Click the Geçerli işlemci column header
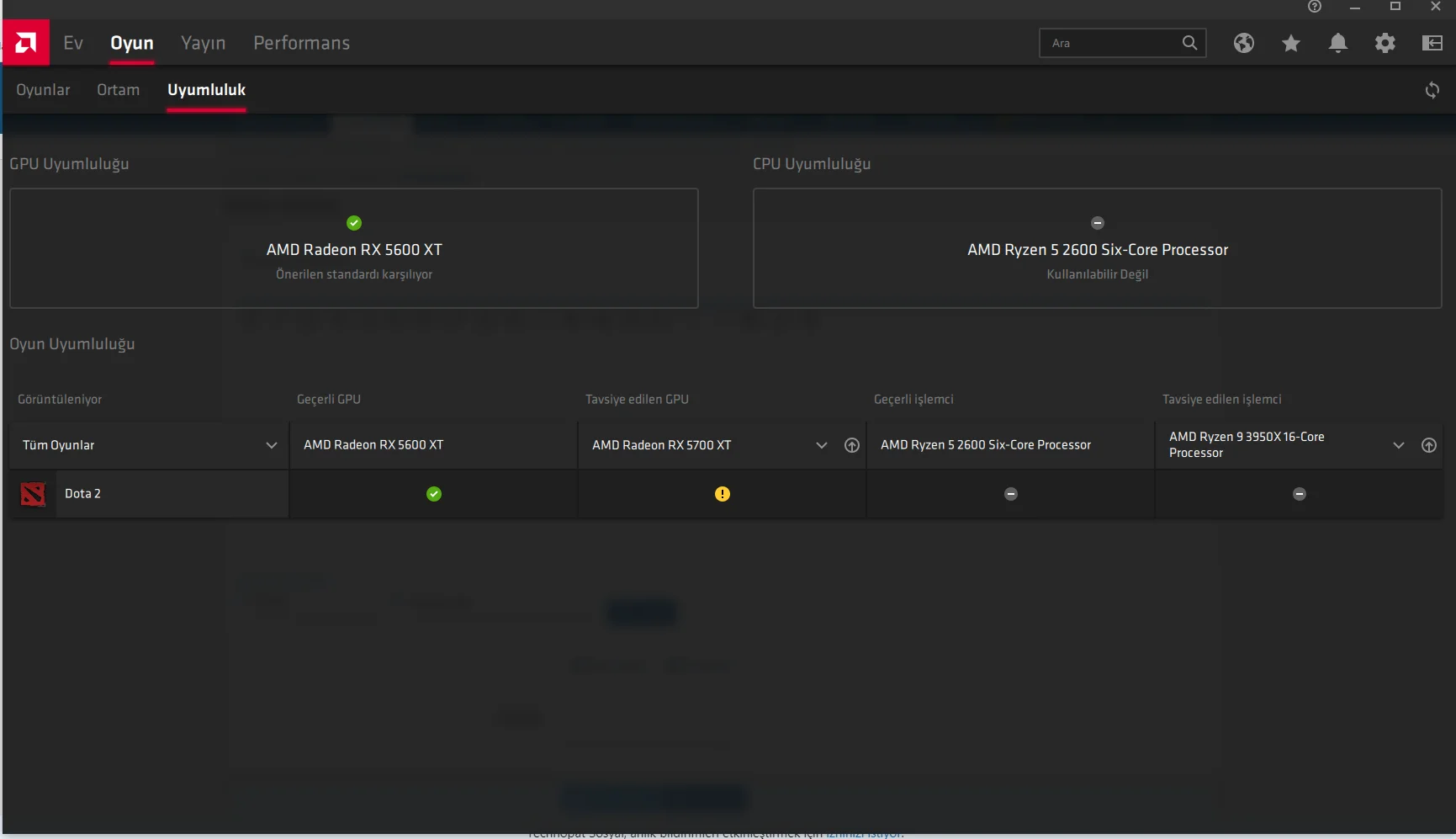Viewport: 1456px width, 839px height. [x=913, y=400]
